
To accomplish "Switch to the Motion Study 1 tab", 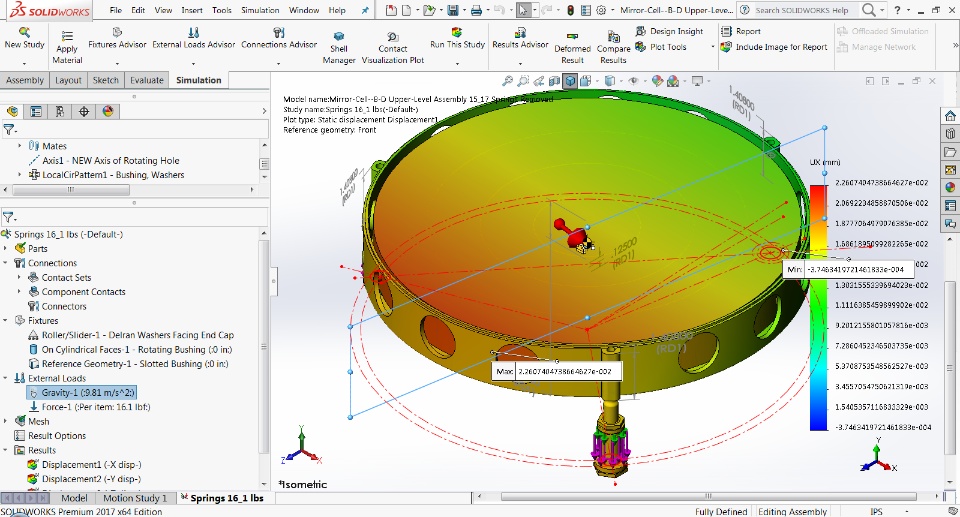I will pyautogui.click(x=135, y=498).
